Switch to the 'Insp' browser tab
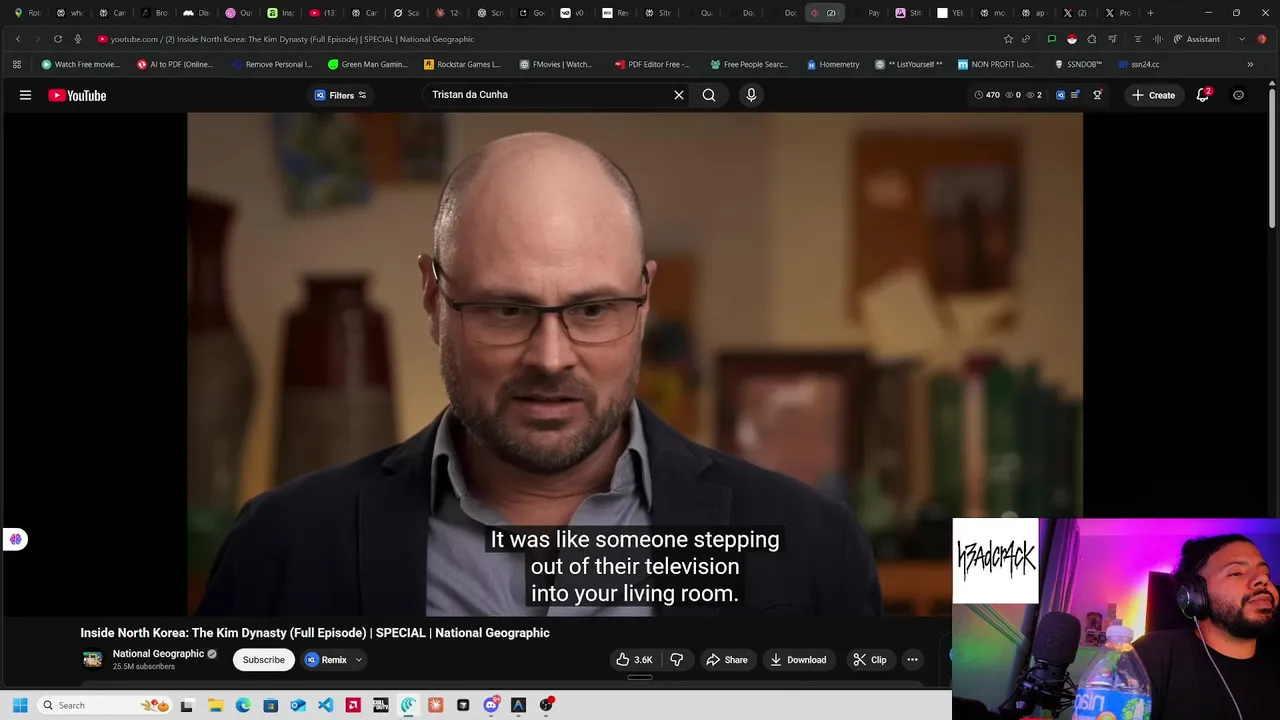Viewport: 1280px width, 720px height. click(280, 13)
